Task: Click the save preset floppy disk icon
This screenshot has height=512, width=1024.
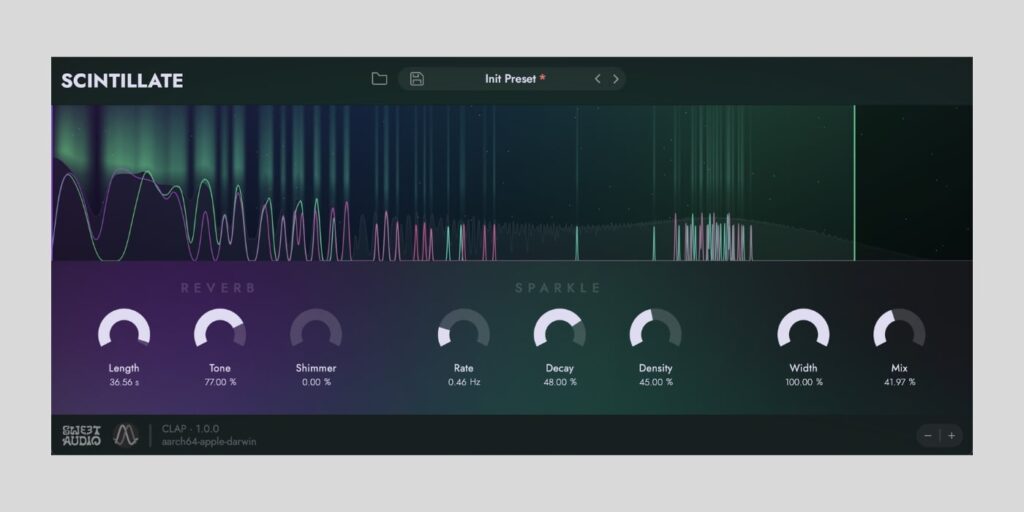Action: [417, 79]
